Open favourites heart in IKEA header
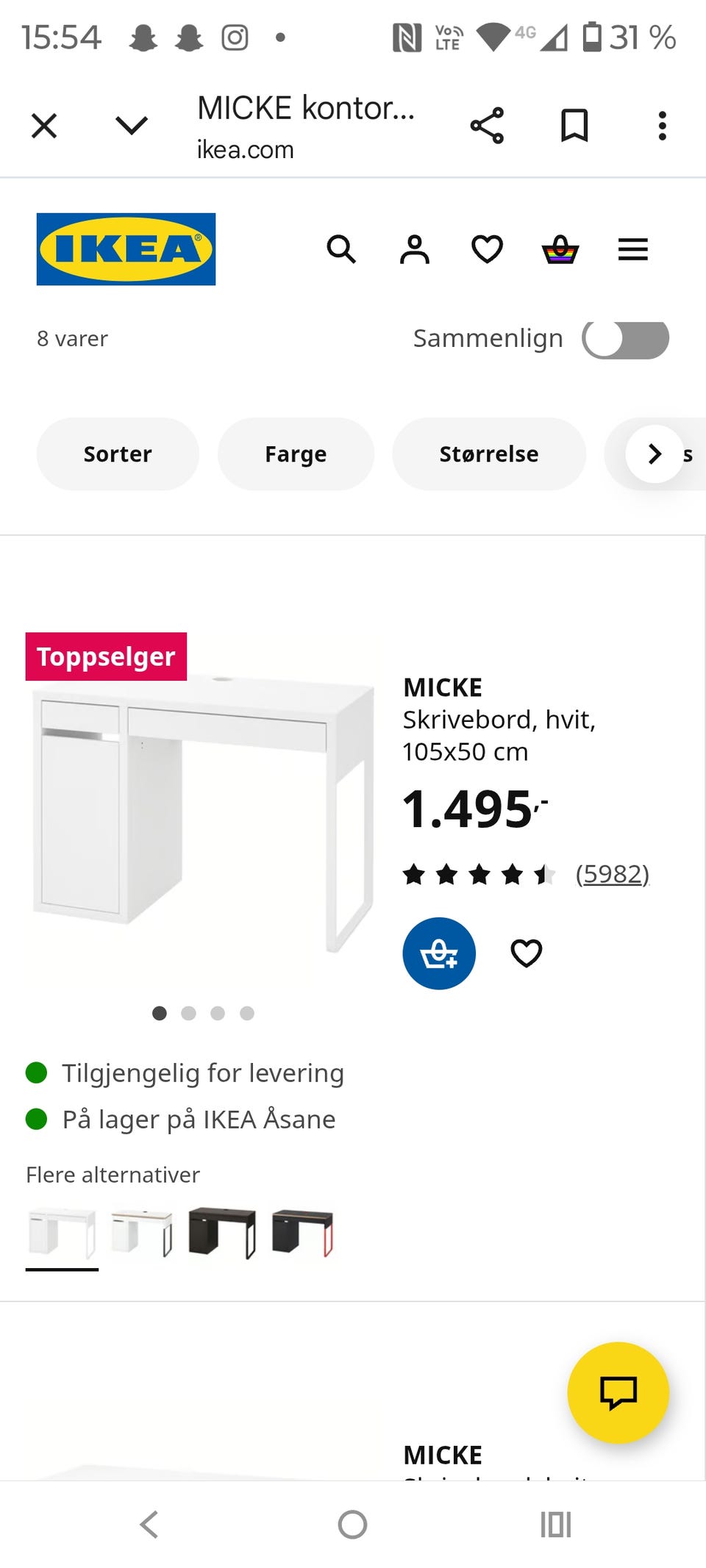This screenshot has height=1568, width=706. [x=487, y=250]
